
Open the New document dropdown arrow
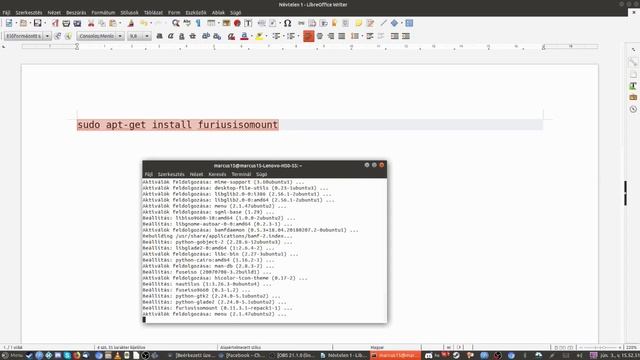click(x=16, y=23)
